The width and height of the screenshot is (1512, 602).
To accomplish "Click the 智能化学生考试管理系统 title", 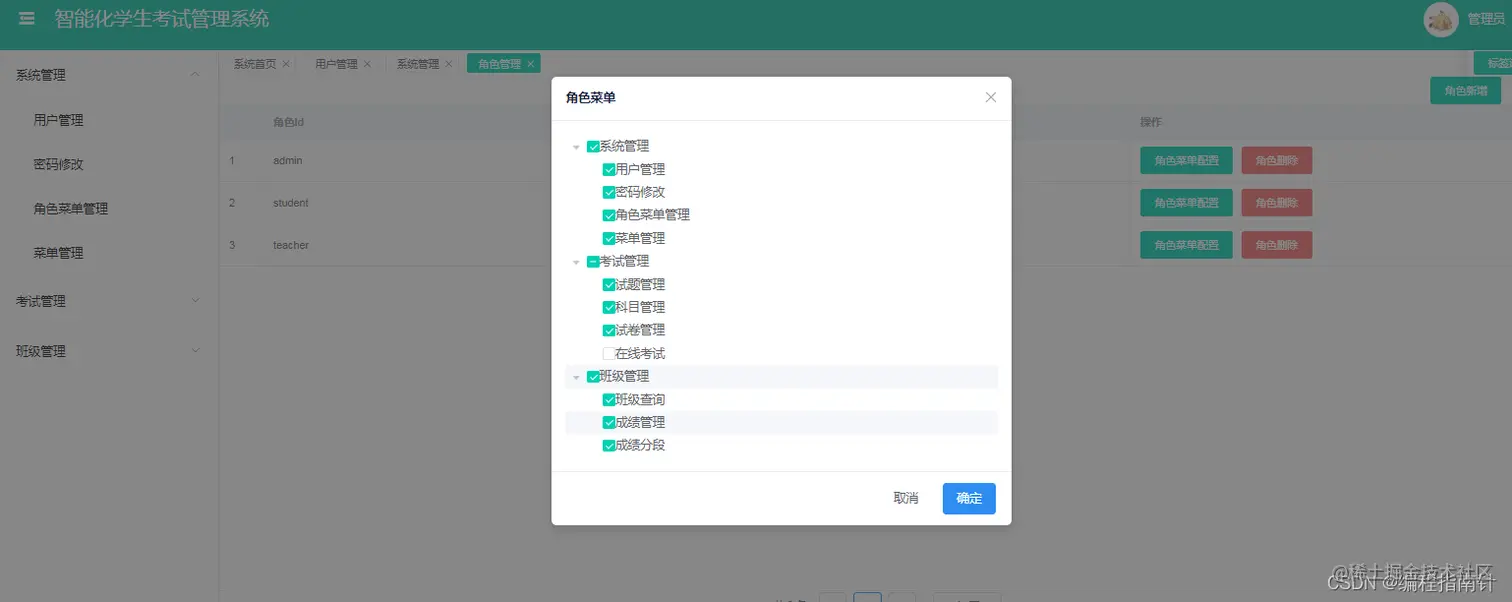I will click(x=162, y=19).
